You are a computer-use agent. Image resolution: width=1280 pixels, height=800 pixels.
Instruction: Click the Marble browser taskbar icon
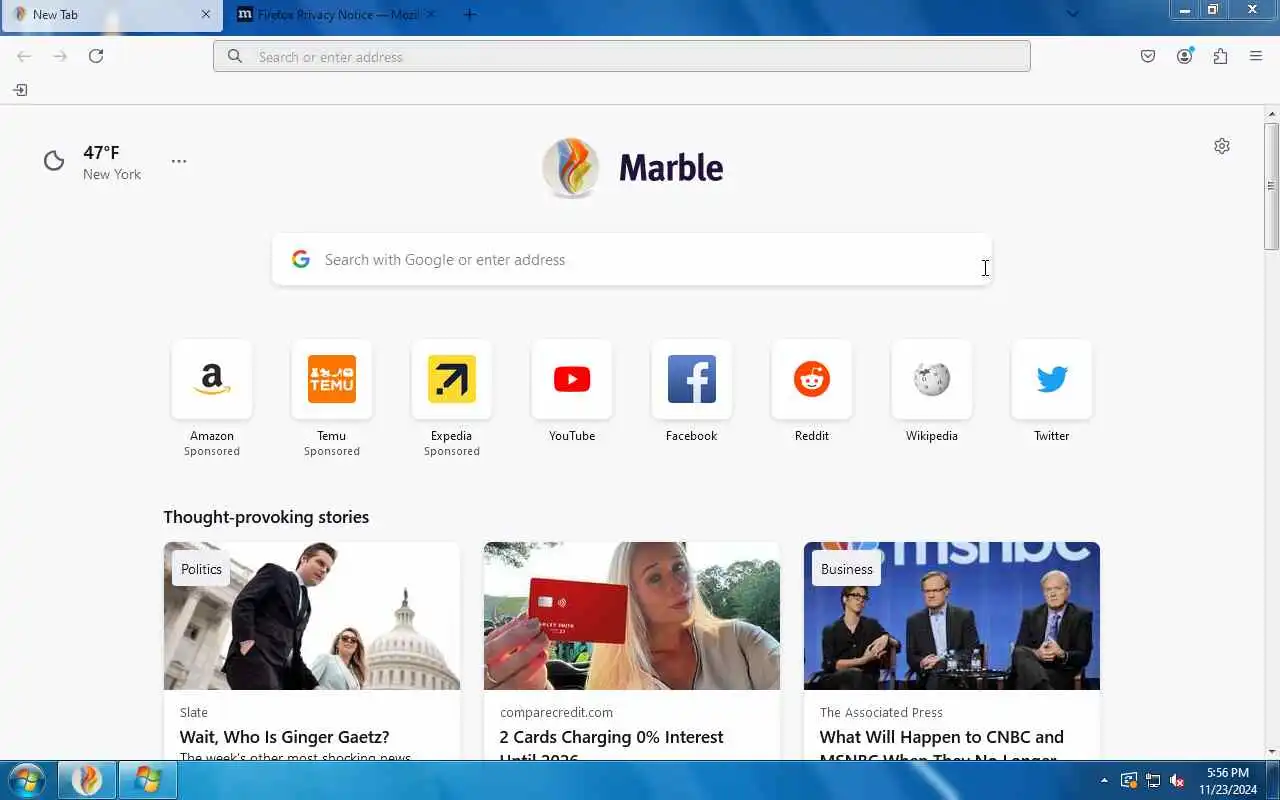[87, 780]
